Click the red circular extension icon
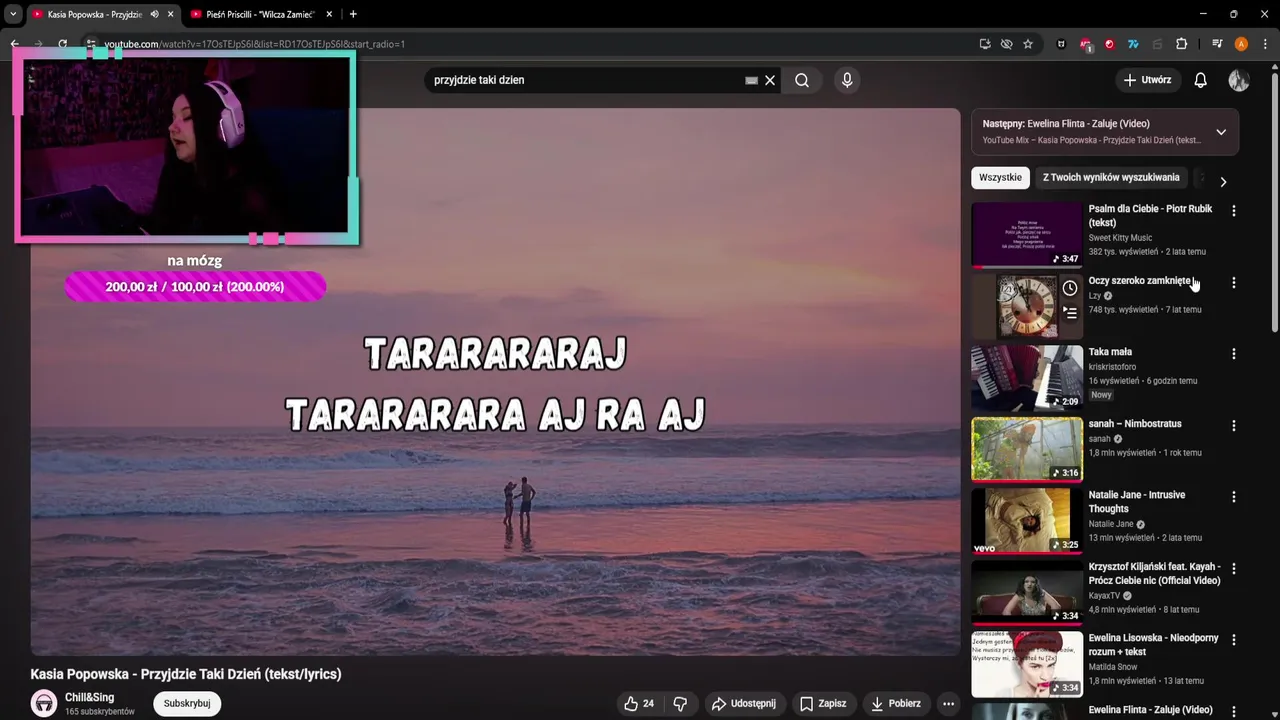Screen dimensions: 1280x720 click(1109, 44)
